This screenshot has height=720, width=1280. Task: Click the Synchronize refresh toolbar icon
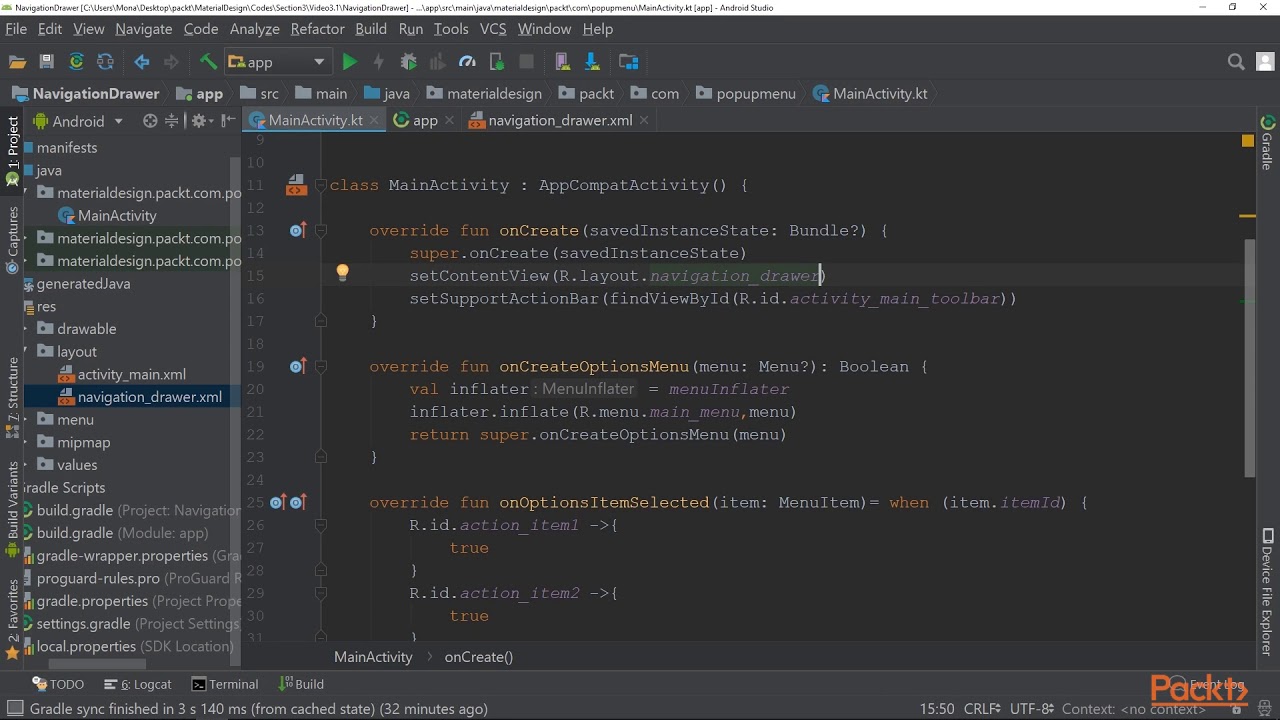pyautogui.click(x=105, y=62)
